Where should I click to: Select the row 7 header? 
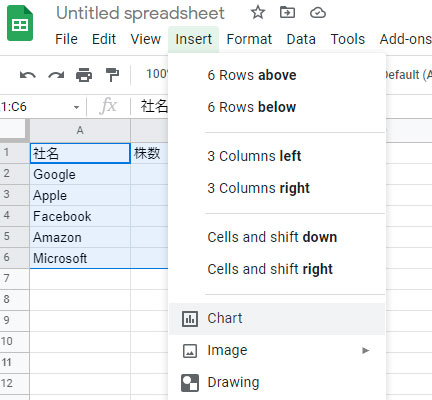[14, 279]
